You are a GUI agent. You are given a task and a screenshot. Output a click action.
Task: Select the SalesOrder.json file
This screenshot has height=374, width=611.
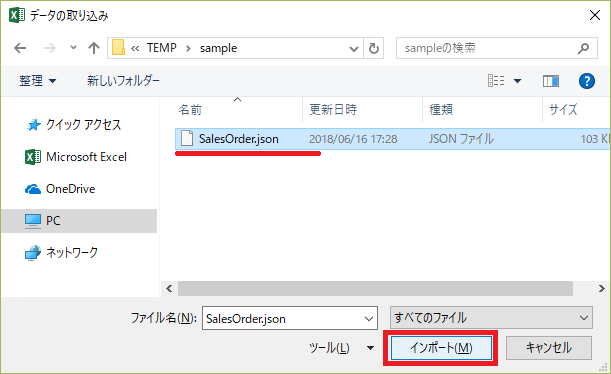click(393, 139)
